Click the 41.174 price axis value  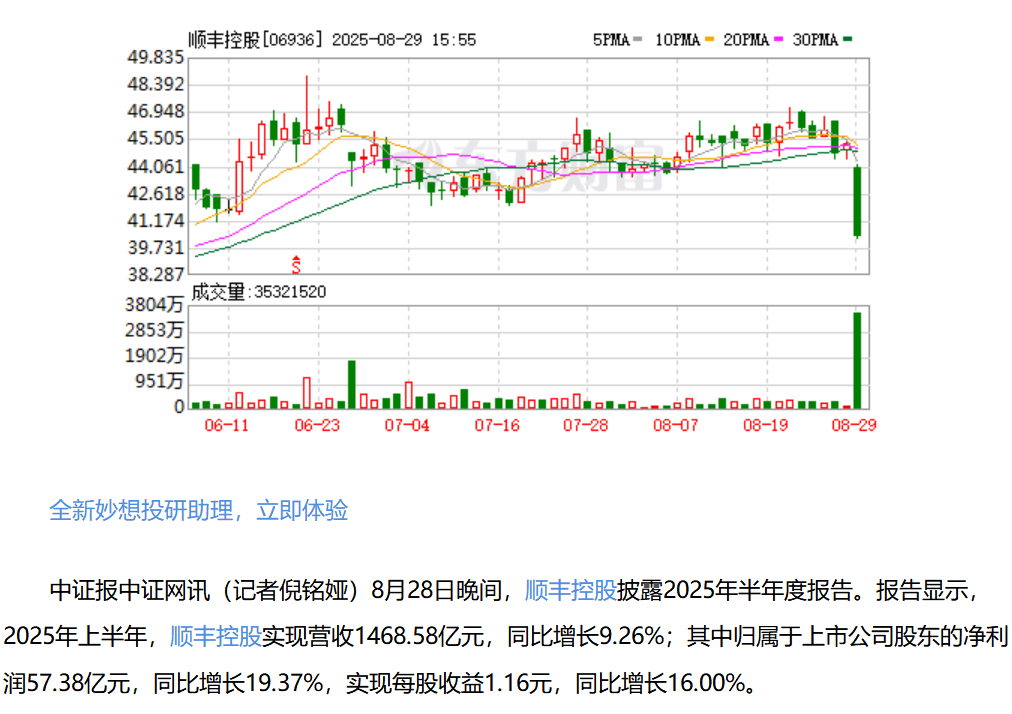[156, 221]
